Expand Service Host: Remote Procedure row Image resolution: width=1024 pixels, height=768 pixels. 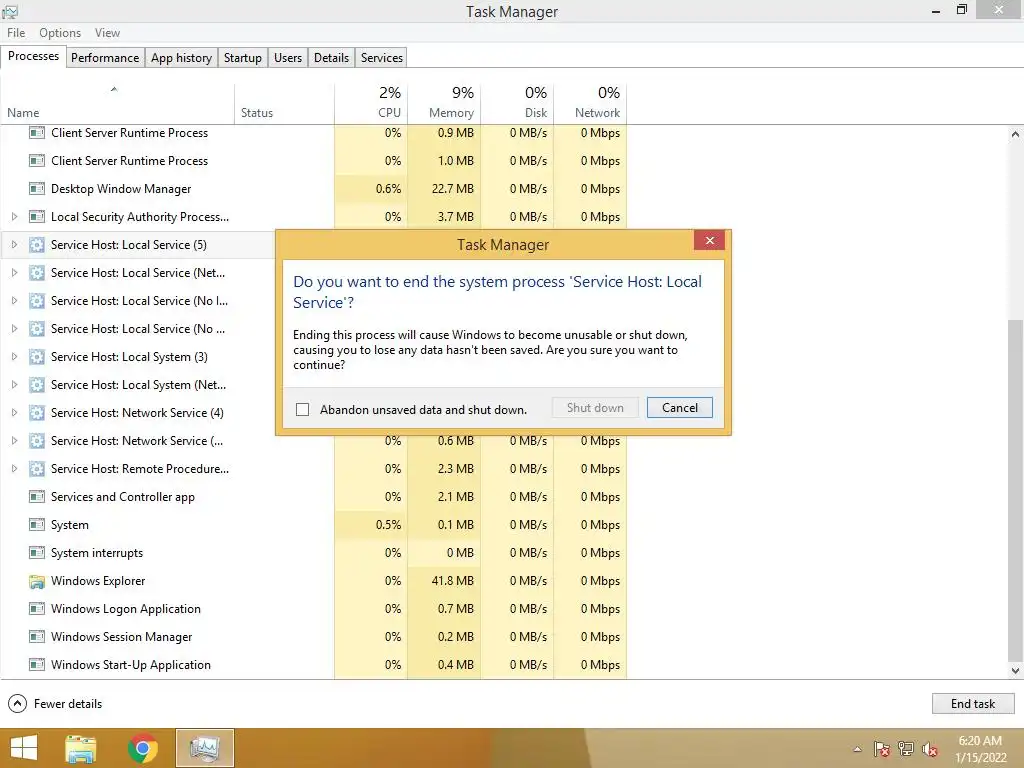coord(14,469)
